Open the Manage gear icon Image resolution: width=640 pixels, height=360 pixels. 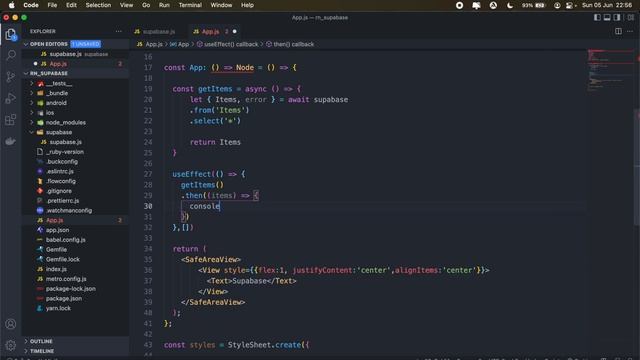pyautogui.click(x=11, y=345)
